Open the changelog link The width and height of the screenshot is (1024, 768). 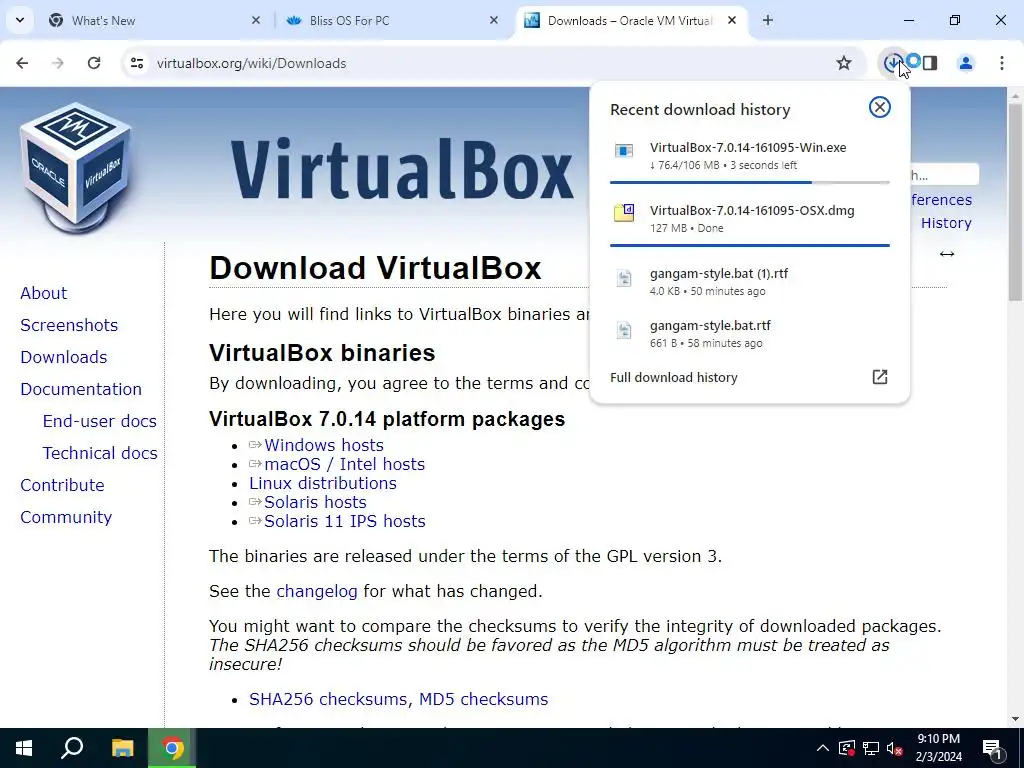(317, 592)
